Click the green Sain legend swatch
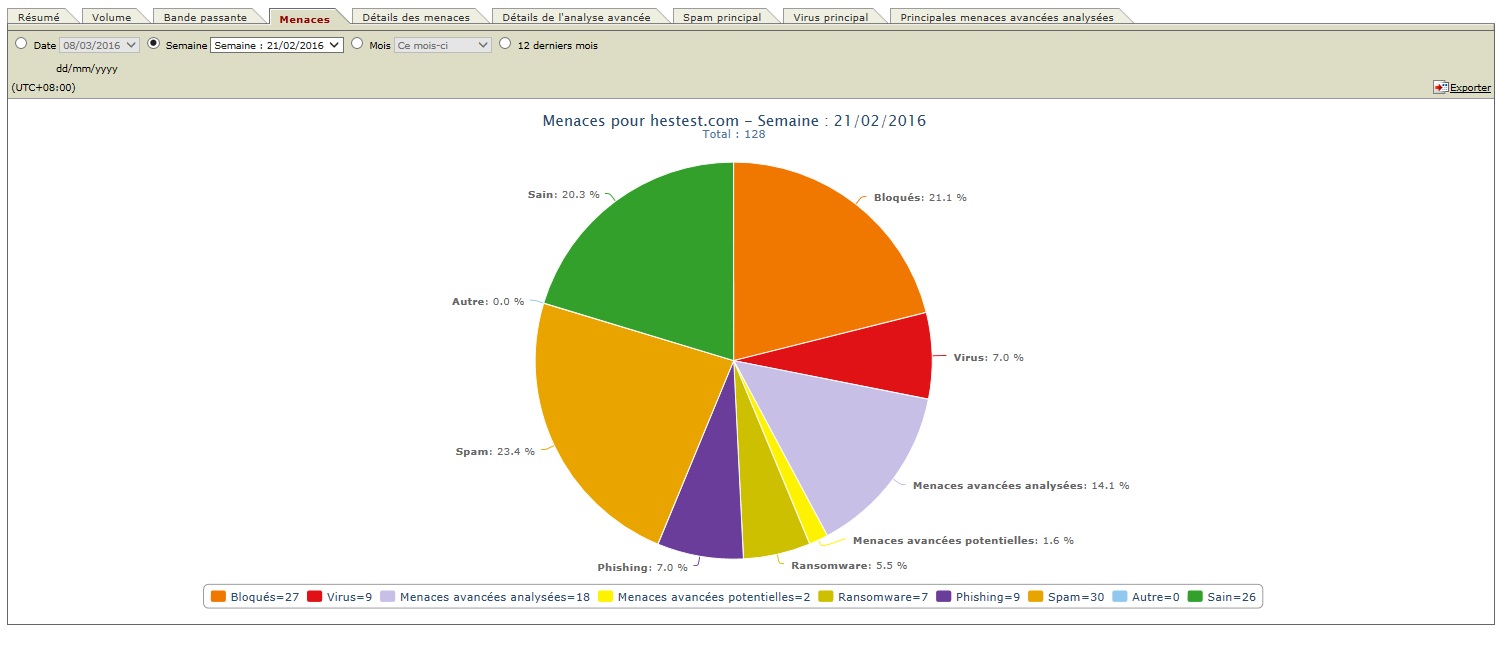 pos(1195,597)
